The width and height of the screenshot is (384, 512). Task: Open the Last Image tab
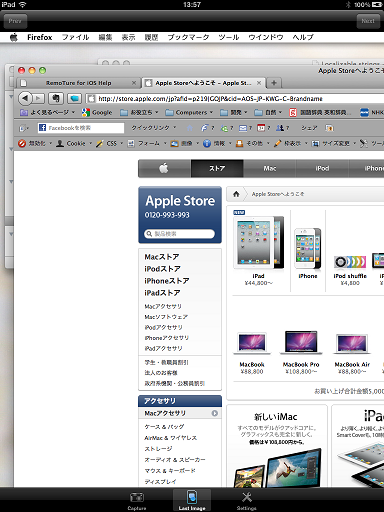pos(192,500)
